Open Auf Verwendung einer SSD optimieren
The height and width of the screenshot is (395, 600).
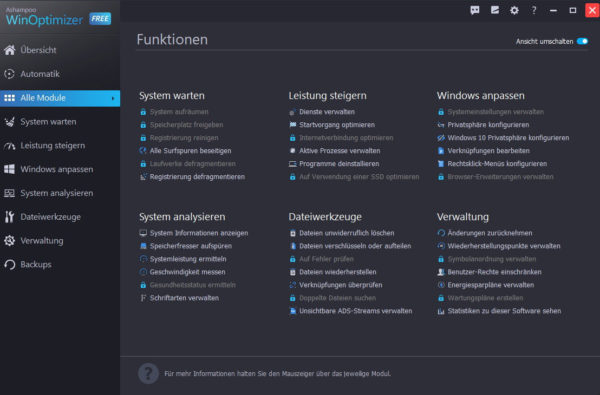[x=359, y=177]
